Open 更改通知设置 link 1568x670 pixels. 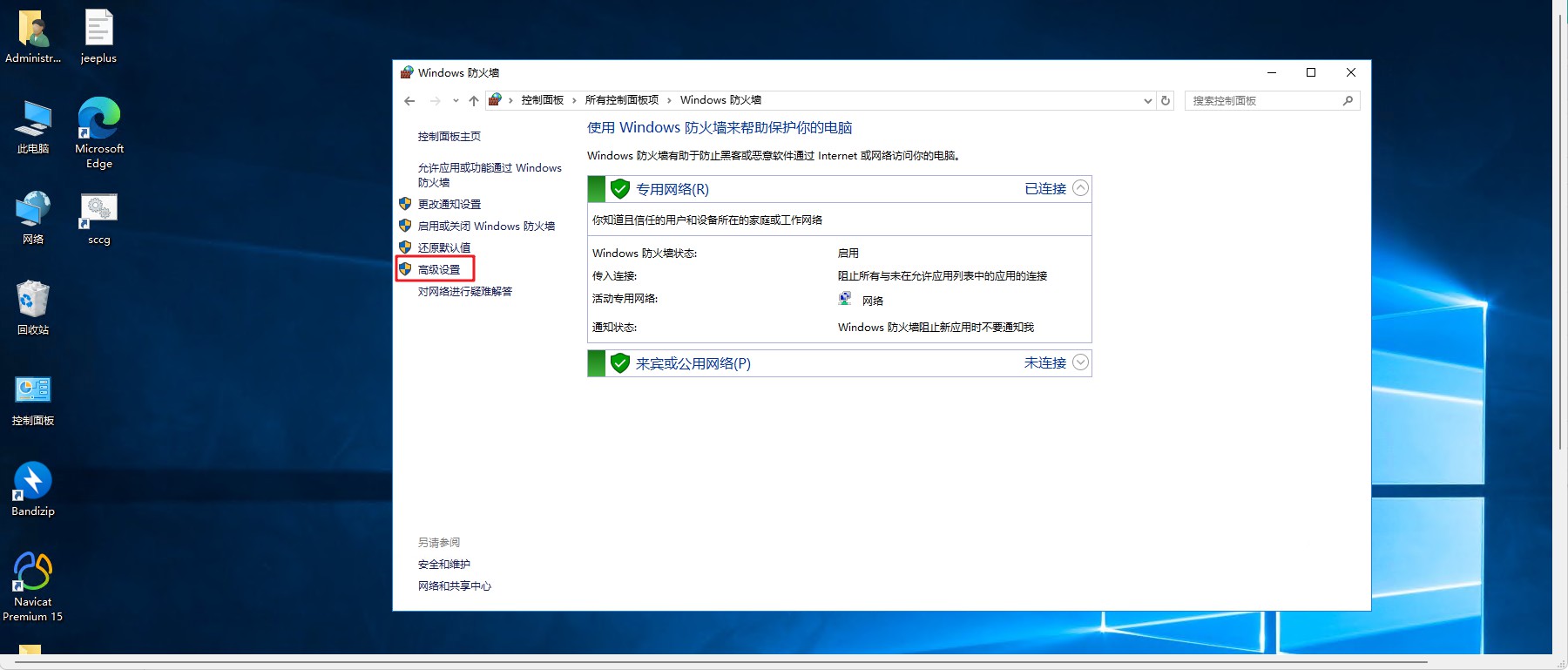click(x=449, y=205)
